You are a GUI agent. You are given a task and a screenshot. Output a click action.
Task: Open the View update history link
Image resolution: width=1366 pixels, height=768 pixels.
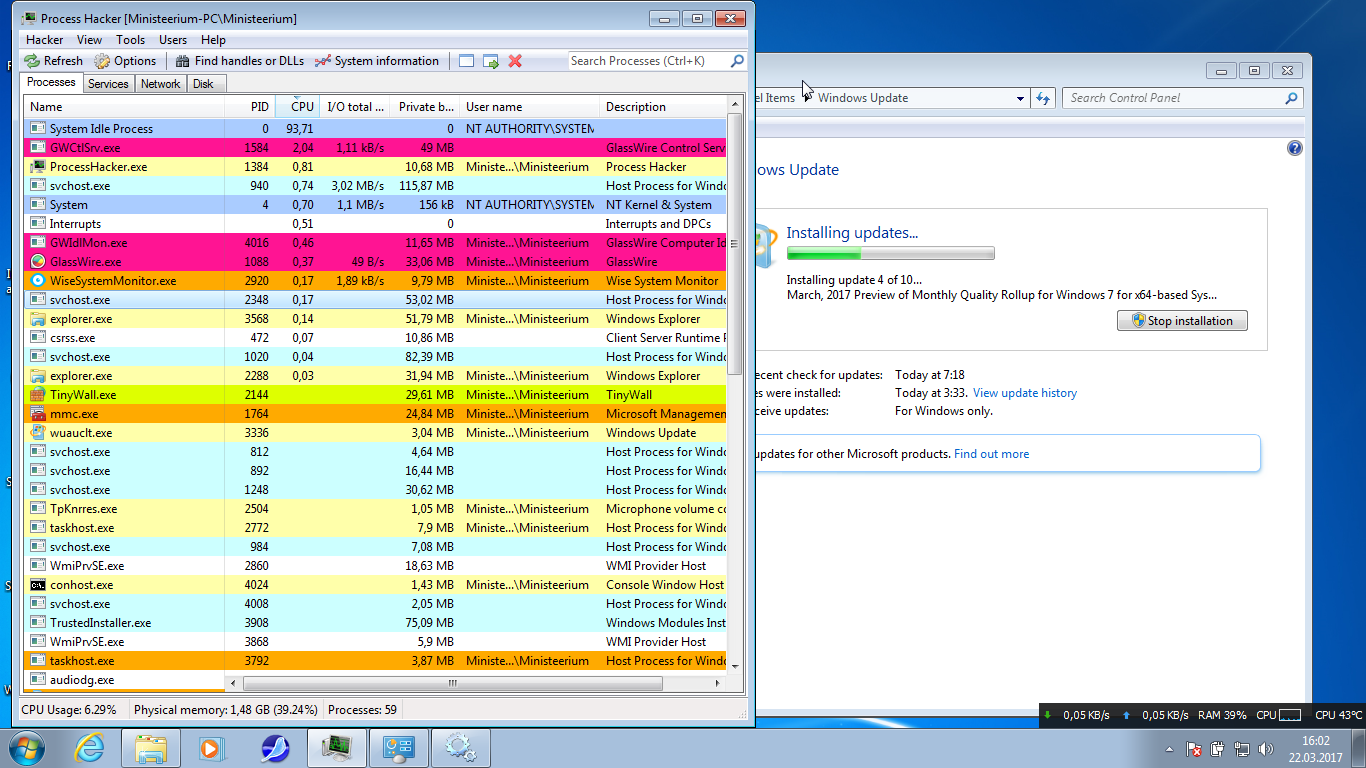click(x=1024, y=393)
